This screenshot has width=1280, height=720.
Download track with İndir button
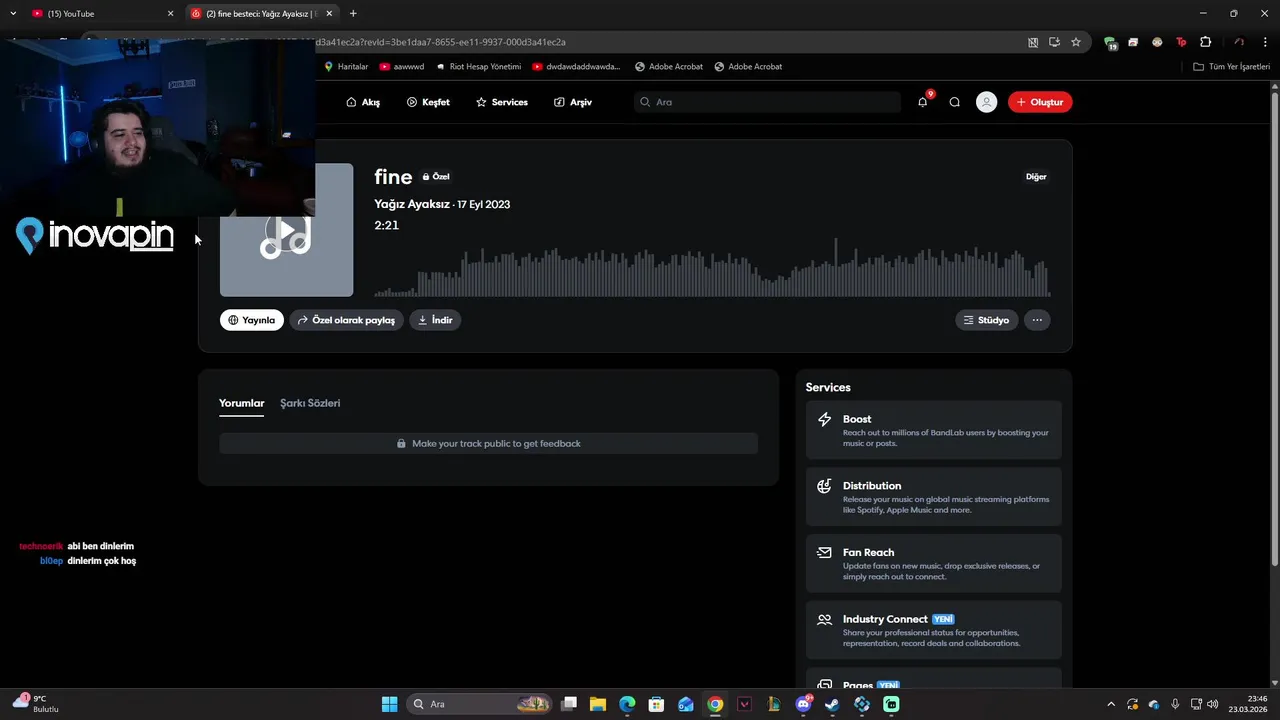click(435, 320)
